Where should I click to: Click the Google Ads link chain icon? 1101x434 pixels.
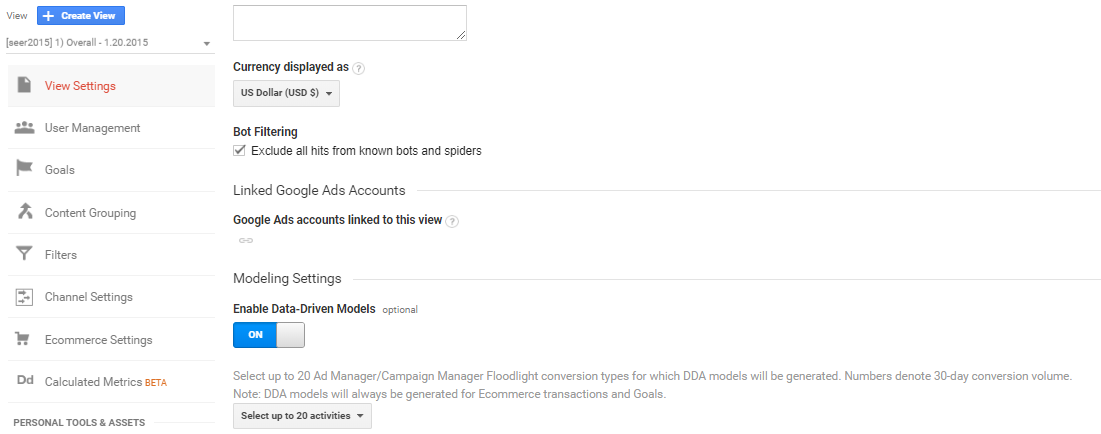[246, 241]
